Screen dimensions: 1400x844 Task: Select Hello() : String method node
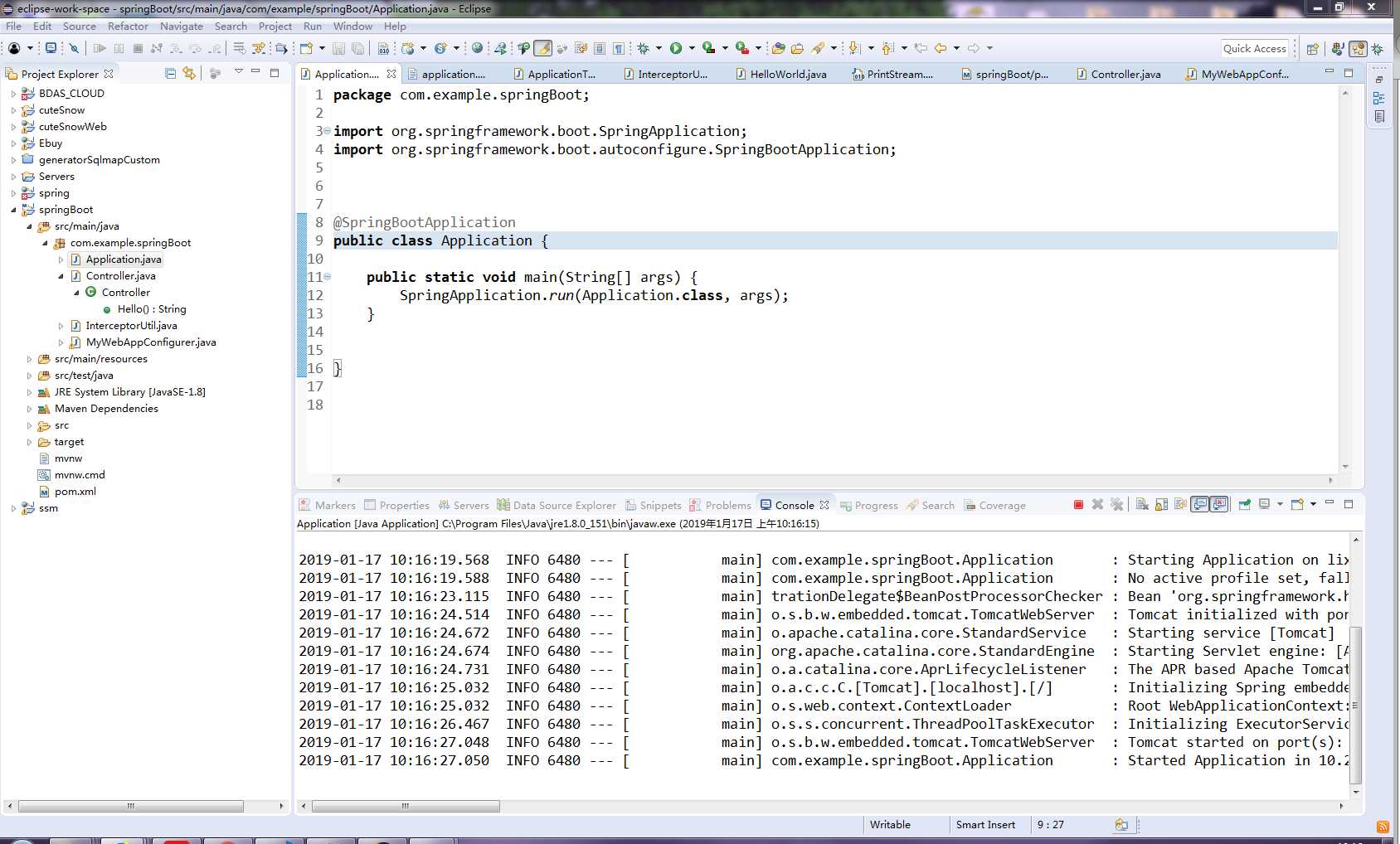tap(152, 309)
